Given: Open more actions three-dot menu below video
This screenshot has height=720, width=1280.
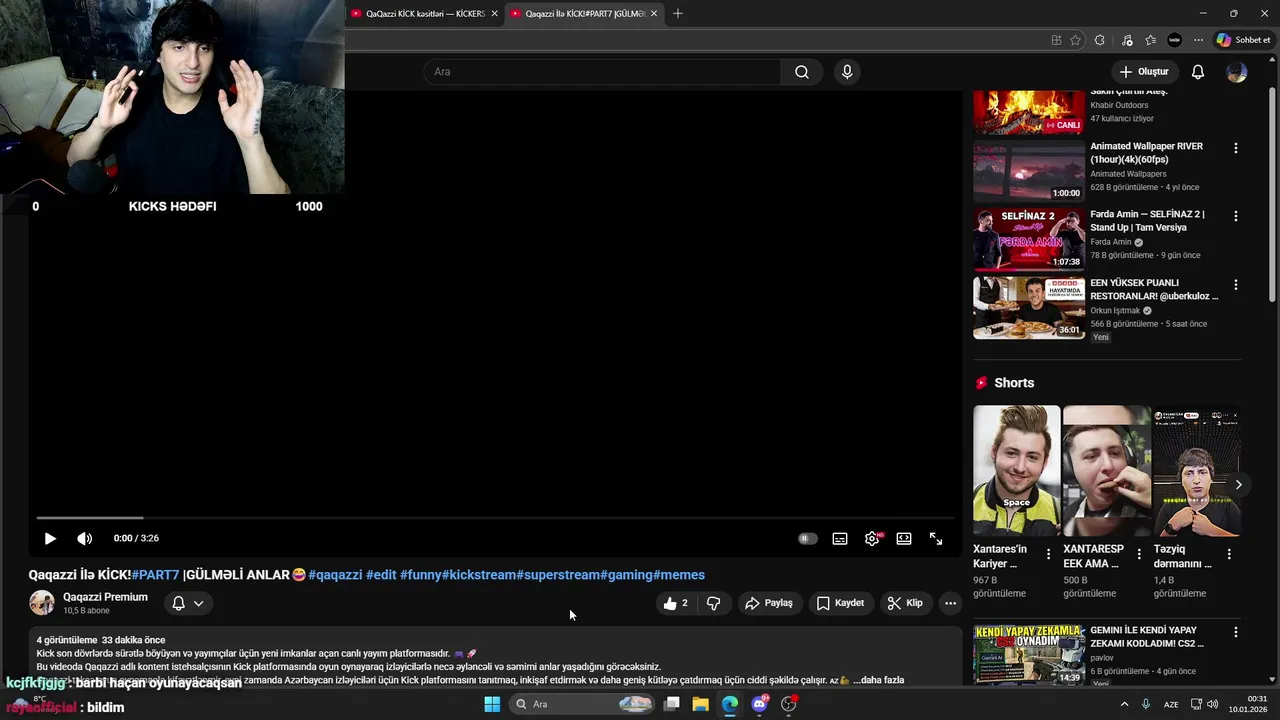Looking at the screenshot, I should pos(950,603).
